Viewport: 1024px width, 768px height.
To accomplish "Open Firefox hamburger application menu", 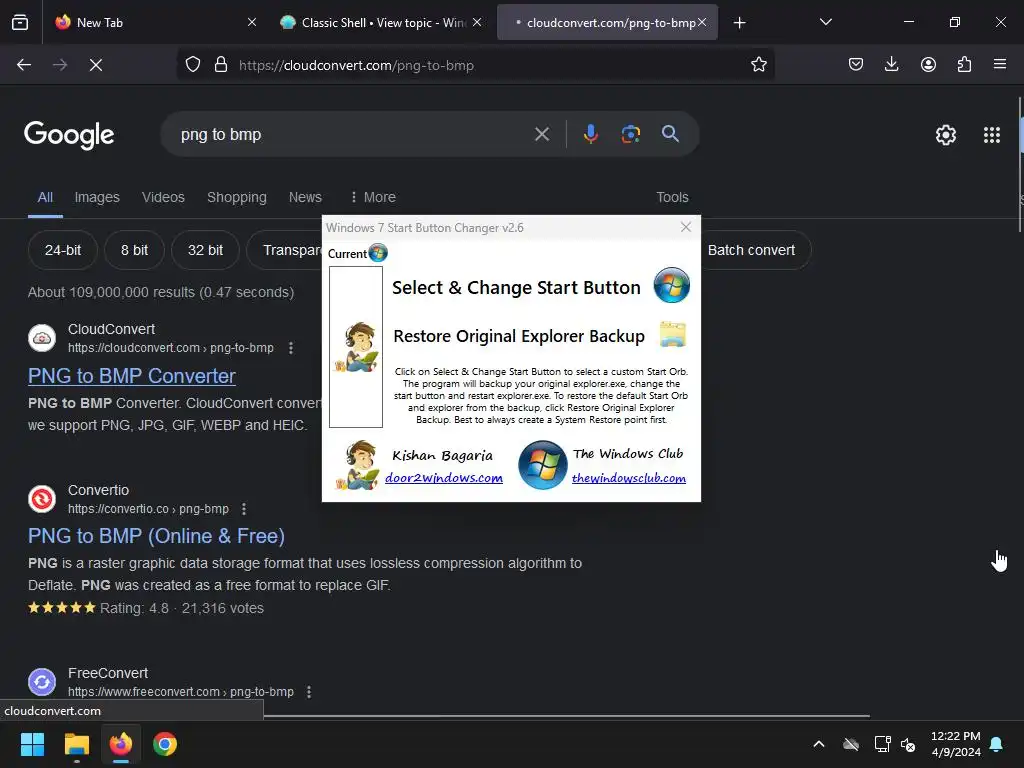I will (1000, 65).
